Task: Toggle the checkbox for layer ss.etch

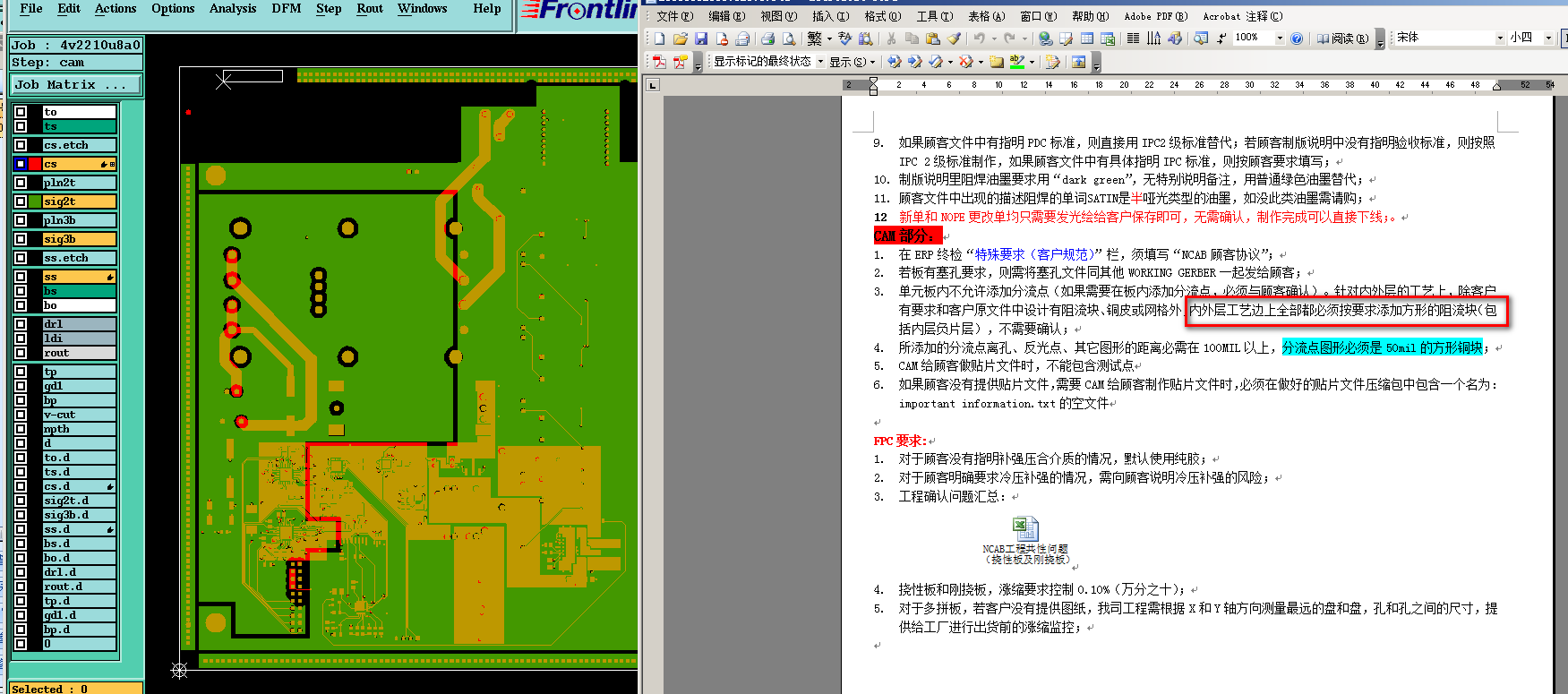Action: (21, 258)
